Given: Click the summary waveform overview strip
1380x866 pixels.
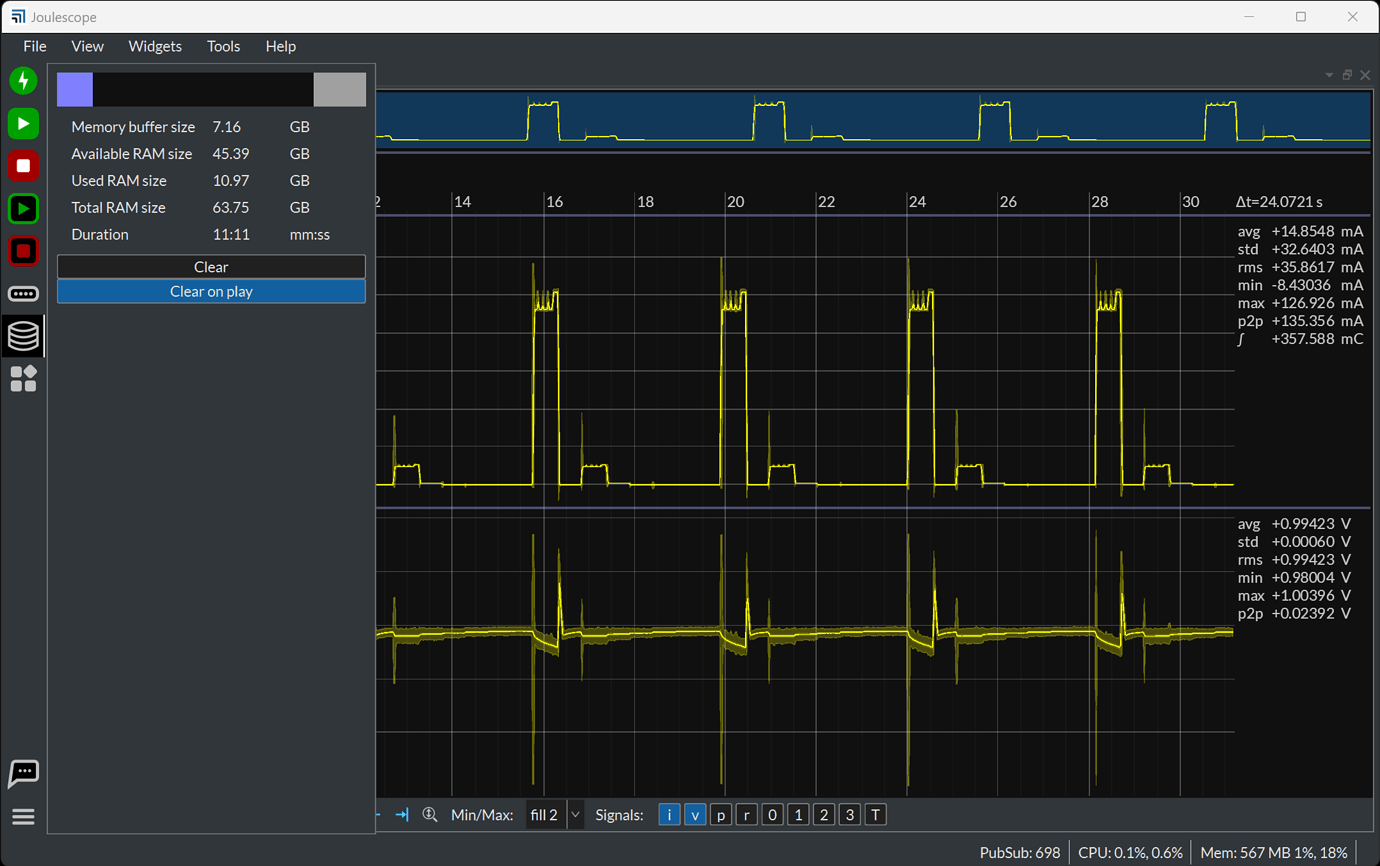Looking at the screenshot, I should pyautogui.click(x=873, y=120).
